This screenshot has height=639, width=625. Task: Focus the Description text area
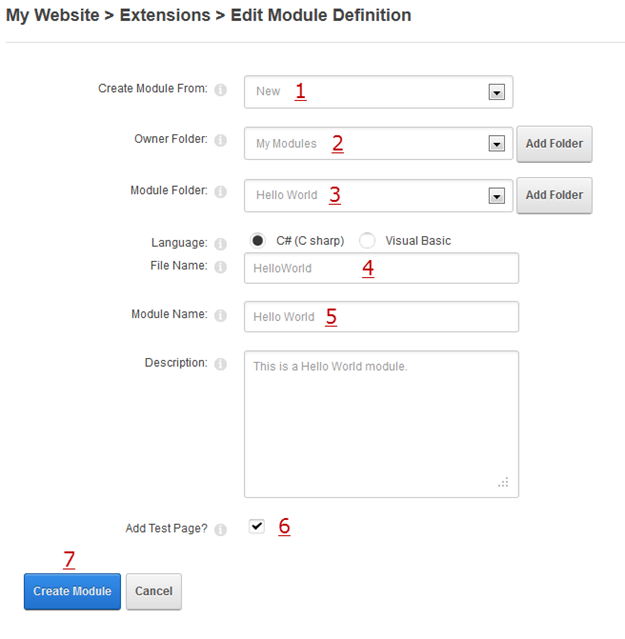pyautogui.click(x=380, y=423)
